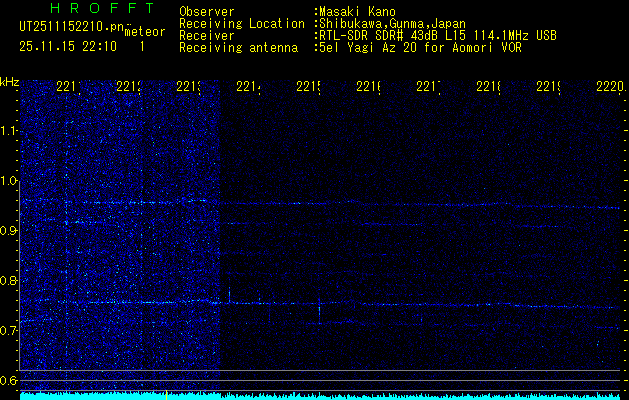The height and width of the screenshot is (400, 629).
Task: Click the 2220 time axis label
Action: (610, 86)
